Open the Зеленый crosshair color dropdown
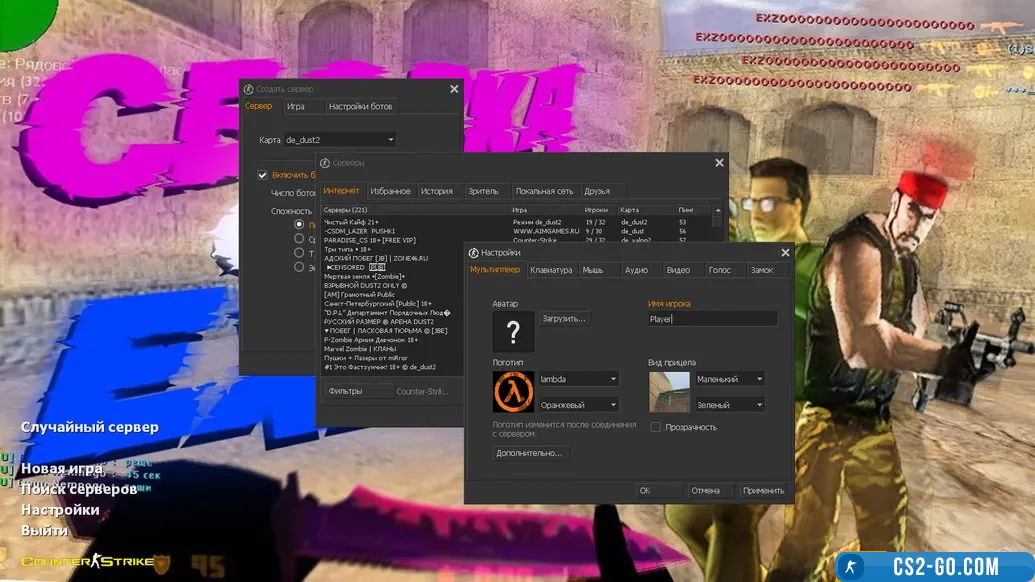1035x582 pixels. [730, 405]
